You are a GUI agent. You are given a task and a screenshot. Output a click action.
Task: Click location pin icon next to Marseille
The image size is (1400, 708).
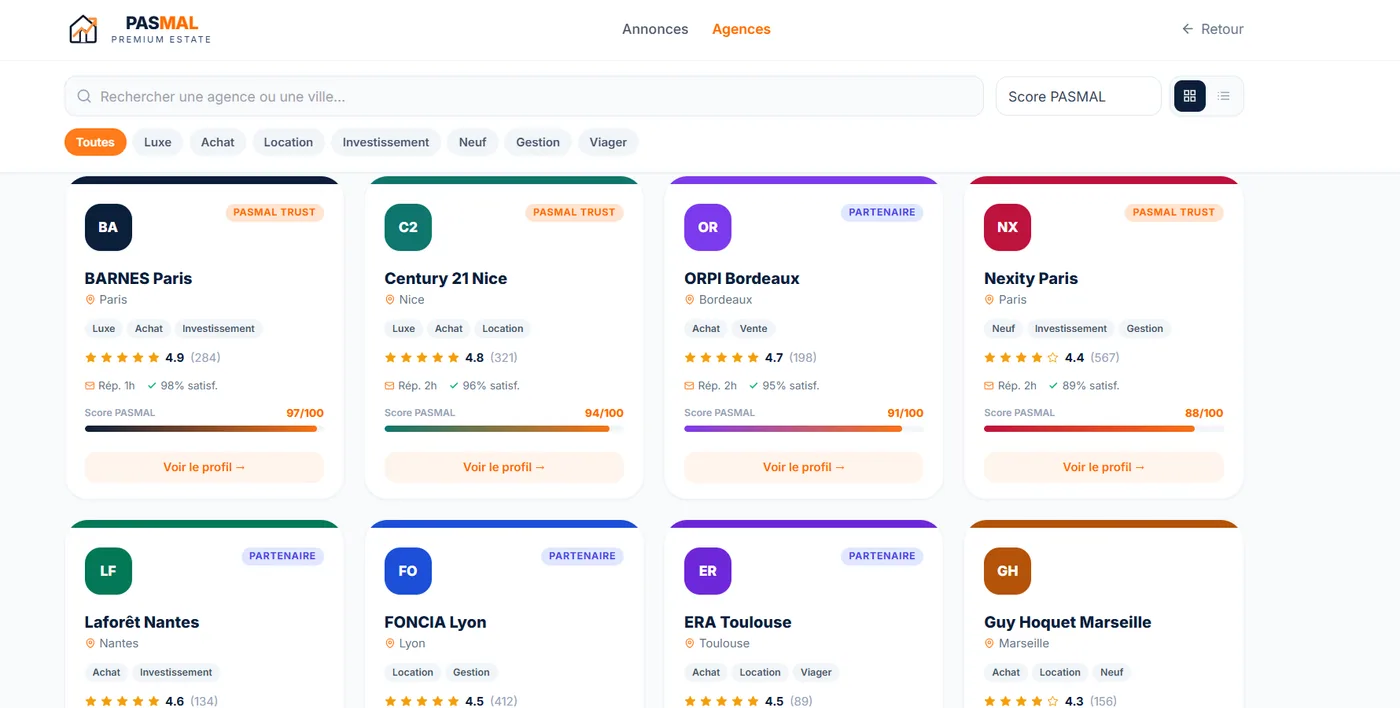pyautogui.click(x=990, y=644)
